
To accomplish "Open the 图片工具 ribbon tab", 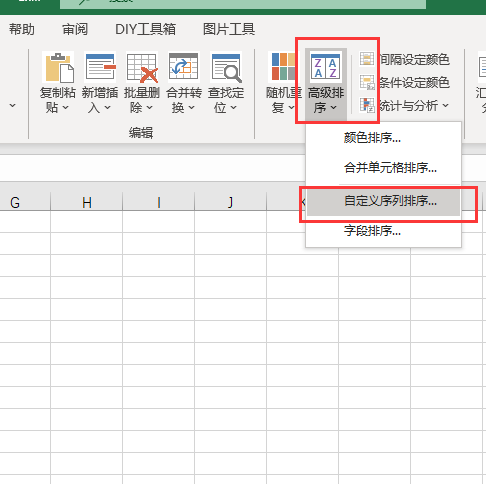I will [229, 29].
